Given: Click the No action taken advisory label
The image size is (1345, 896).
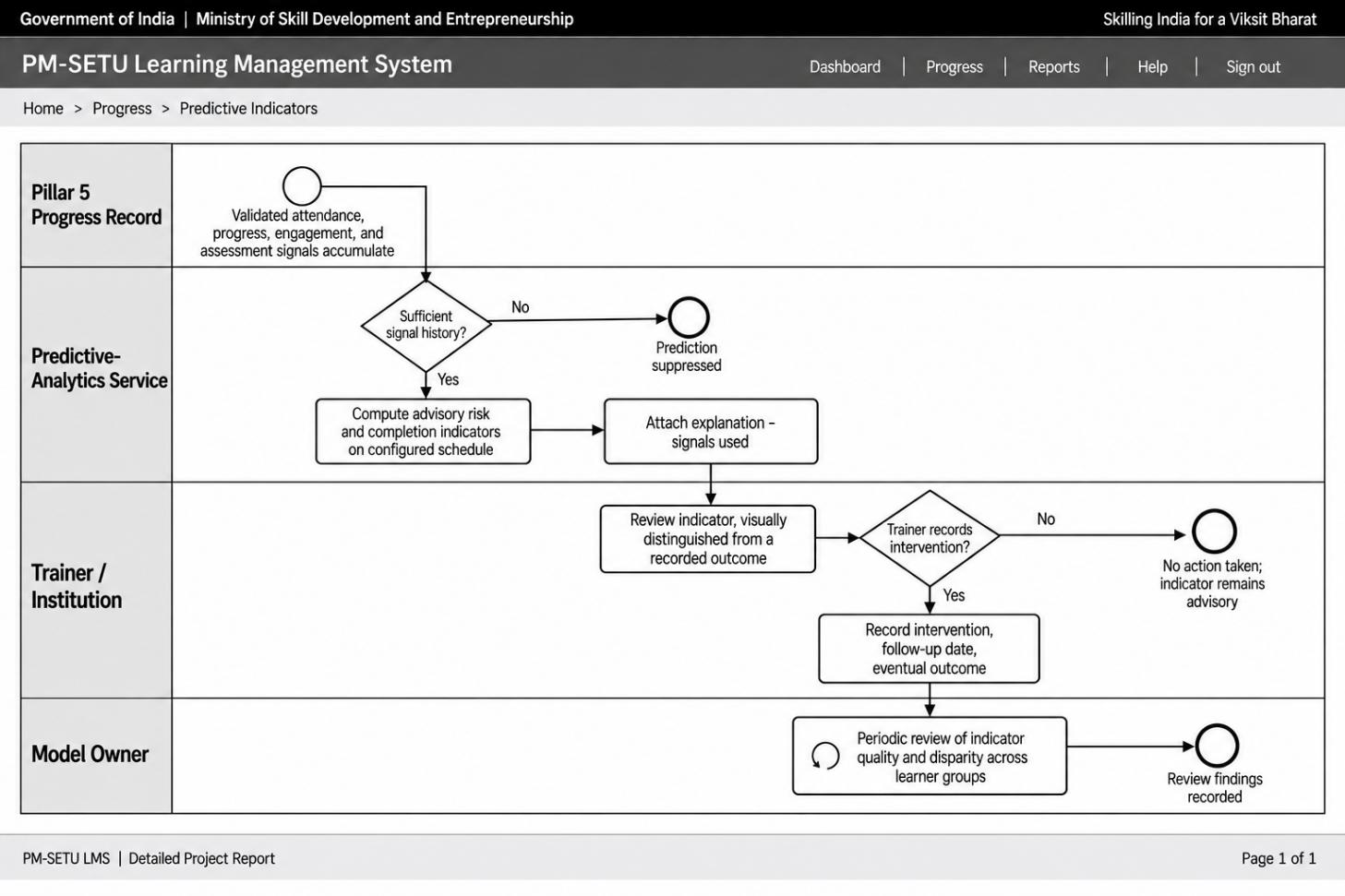Looking at the screenshot, I should pyautogui.click(x=1212, y=583).
